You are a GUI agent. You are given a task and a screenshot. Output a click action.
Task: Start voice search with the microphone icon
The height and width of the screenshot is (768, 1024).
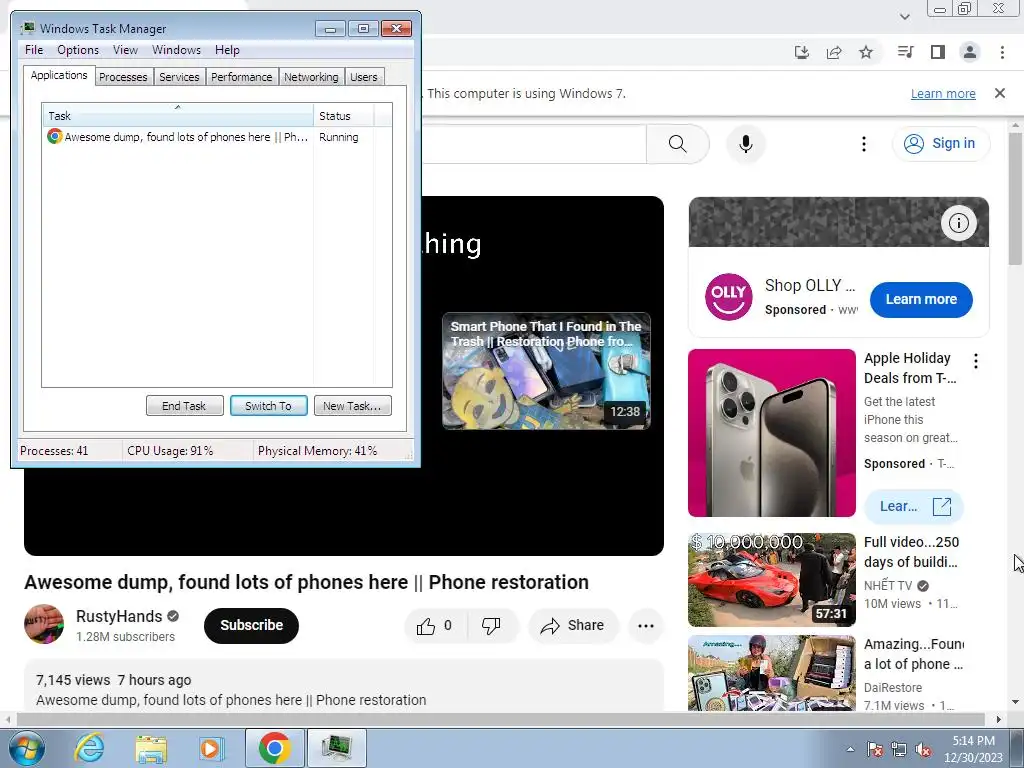pyautogui.click(x=746, y=144)
